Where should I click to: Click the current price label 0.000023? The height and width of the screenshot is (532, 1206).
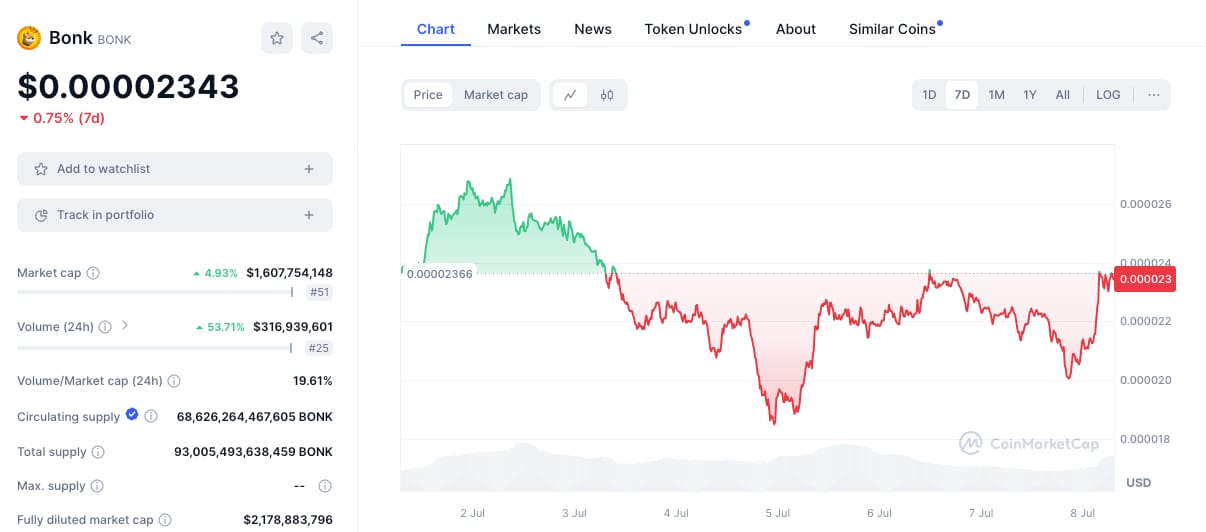[1146, 279]
